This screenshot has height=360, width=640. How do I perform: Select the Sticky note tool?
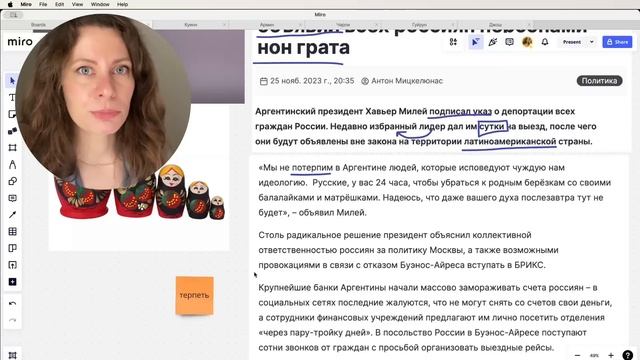coord(12,114)
